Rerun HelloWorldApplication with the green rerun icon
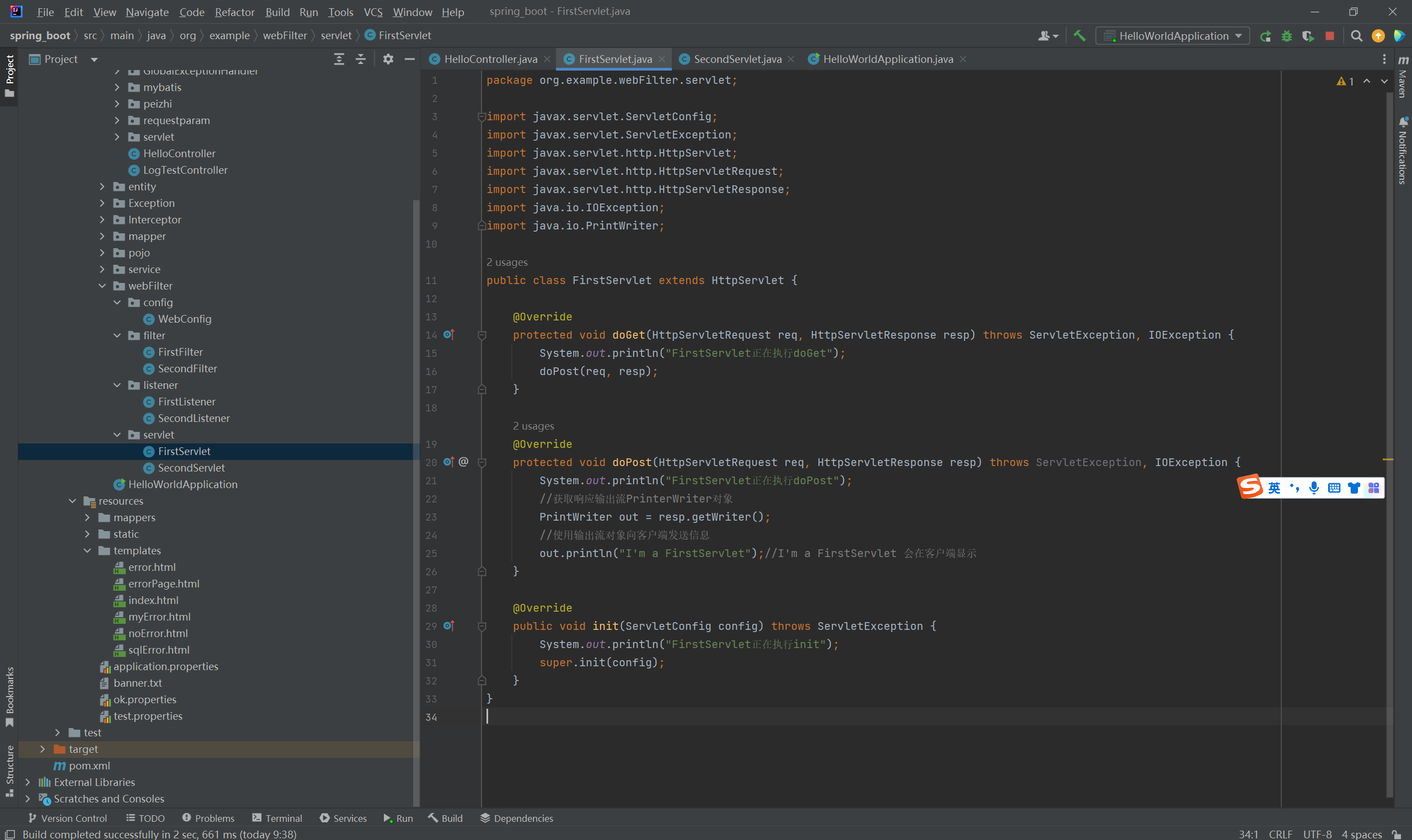Image resolution: width=1412 pixels, height=840 pixels. [x=1265, y=36]
